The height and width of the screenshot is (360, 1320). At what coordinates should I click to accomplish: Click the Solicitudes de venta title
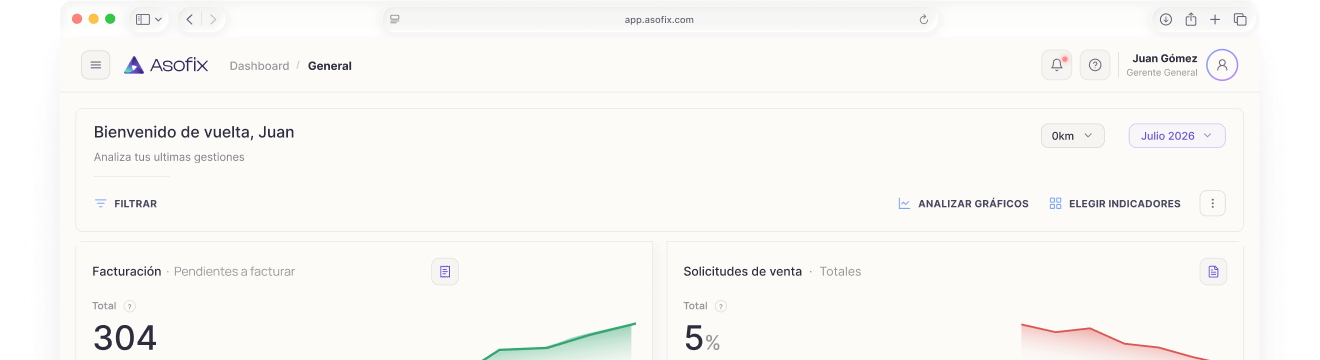pyautogui.click(x=743, y=271)
